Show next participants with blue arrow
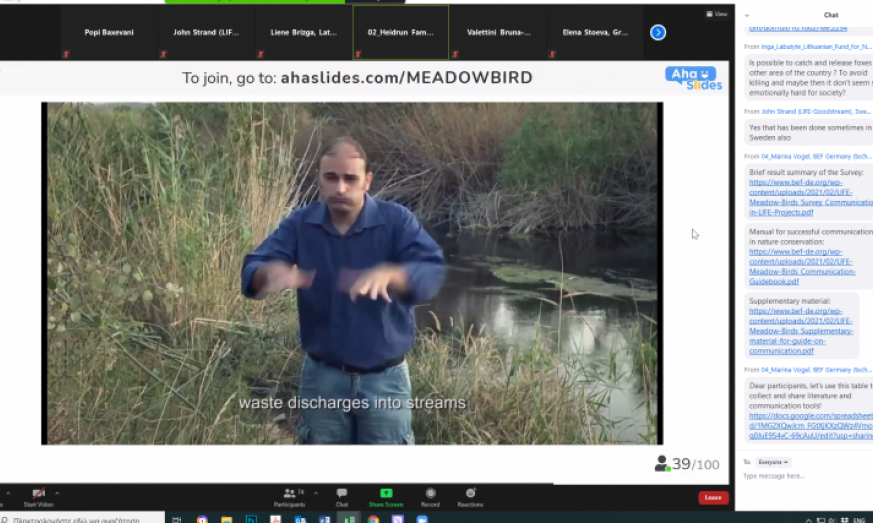 tap(658, 32)
